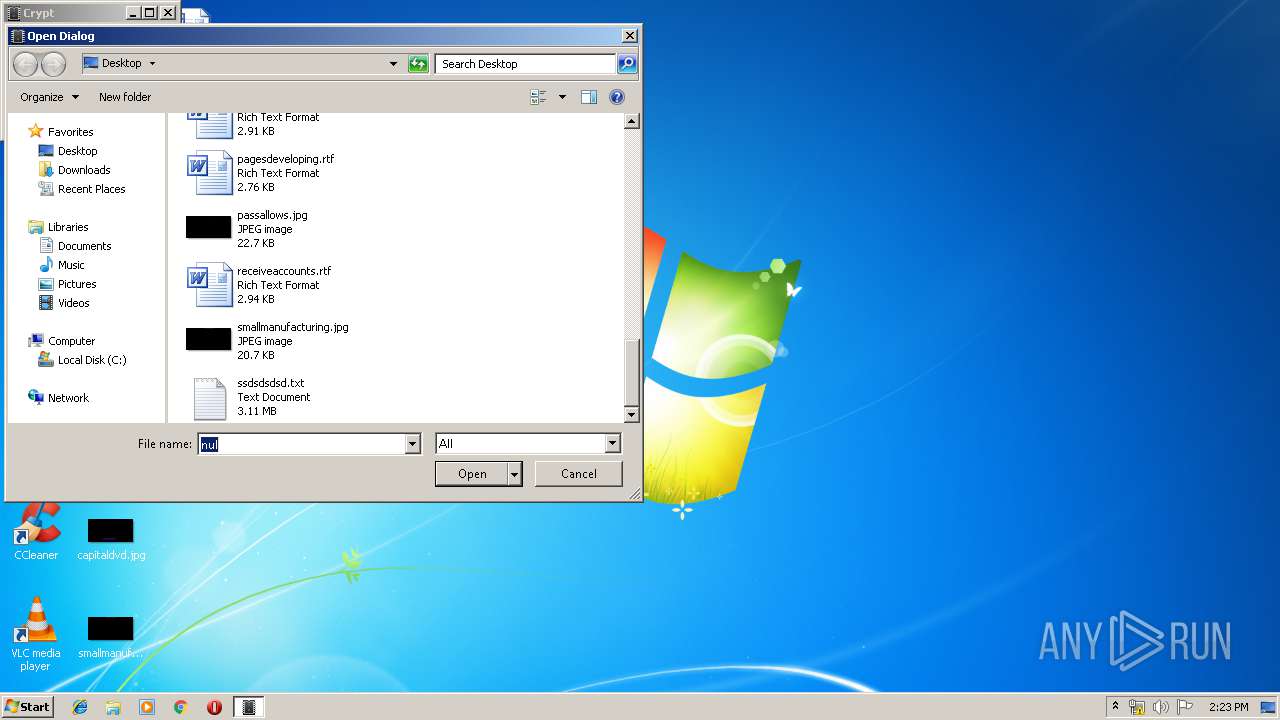Open the Open button's split dropdown arrow
This screenshot has width=1280, height=720.
(x=515, y=474)
